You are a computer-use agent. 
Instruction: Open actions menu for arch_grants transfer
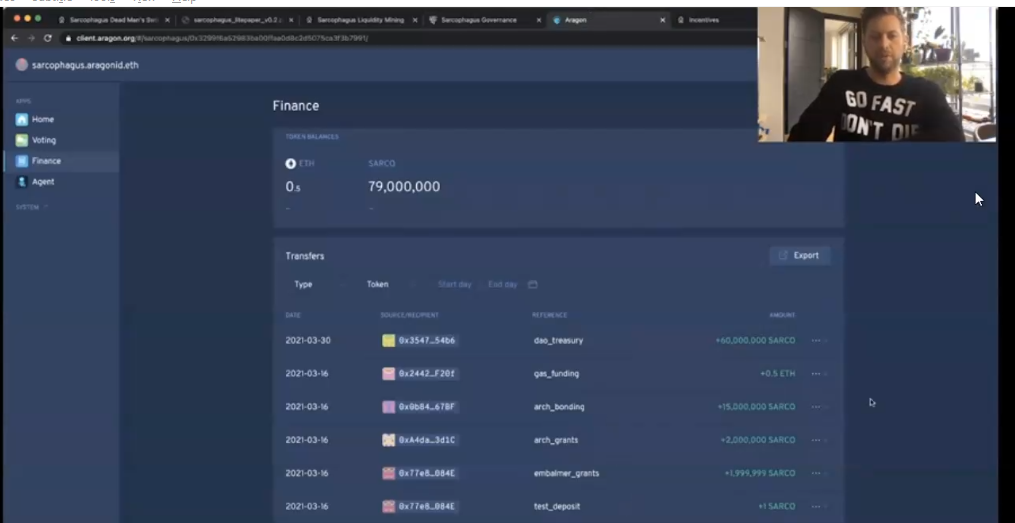tap(816, 440)
